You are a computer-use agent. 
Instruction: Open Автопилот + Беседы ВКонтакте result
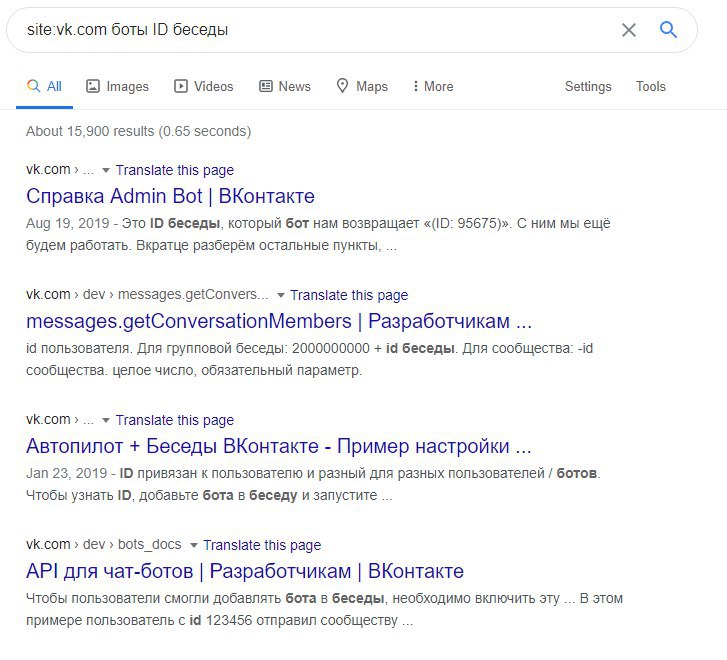[279, 446]
